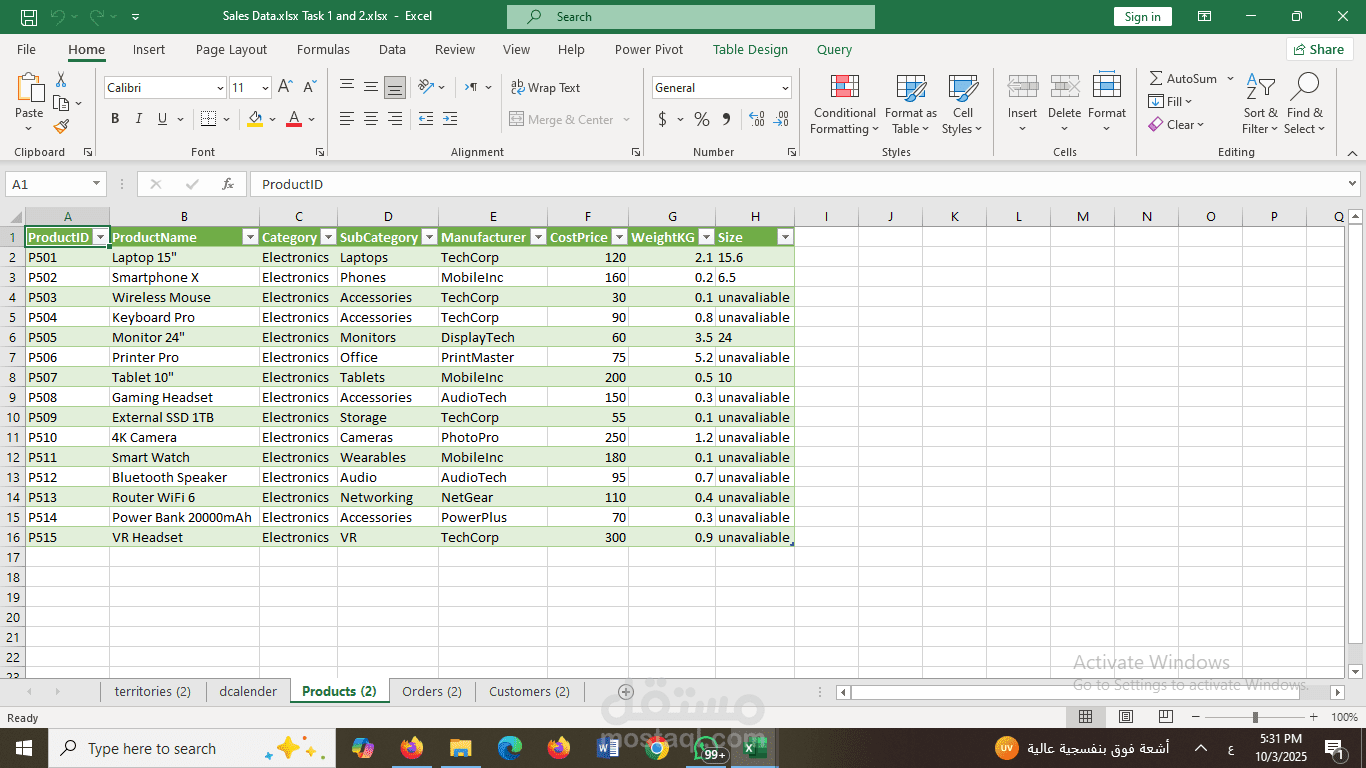1366x768 pixels.
Task: Click the Percent Style icon
Action: point(702,119)
